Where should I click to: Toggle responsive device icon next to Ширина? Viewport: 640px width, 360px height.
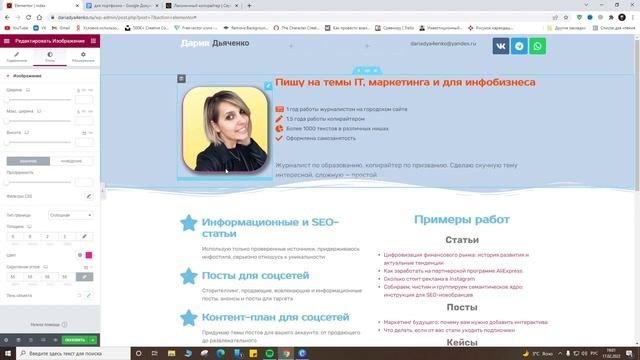[x=28, y=90]
